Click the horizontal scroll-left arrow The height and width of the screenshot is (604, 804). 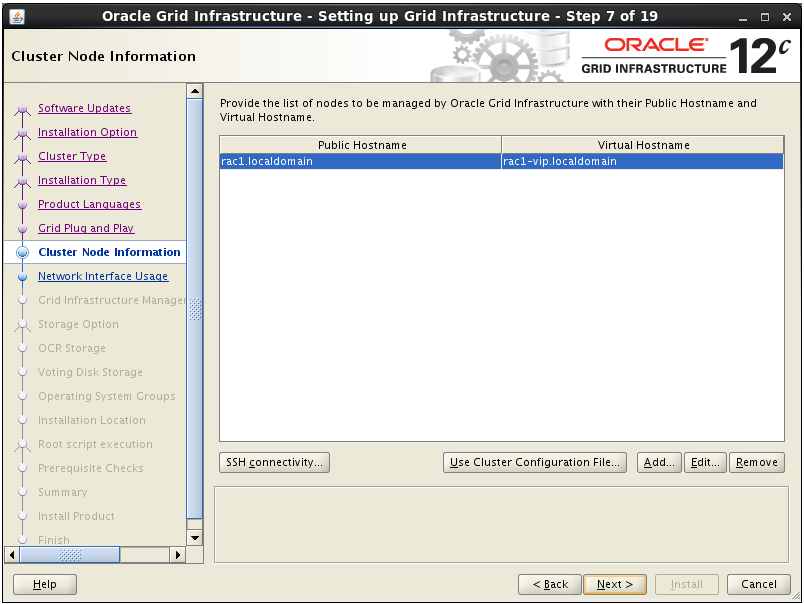pyautogui.click(x=12, y=555)
